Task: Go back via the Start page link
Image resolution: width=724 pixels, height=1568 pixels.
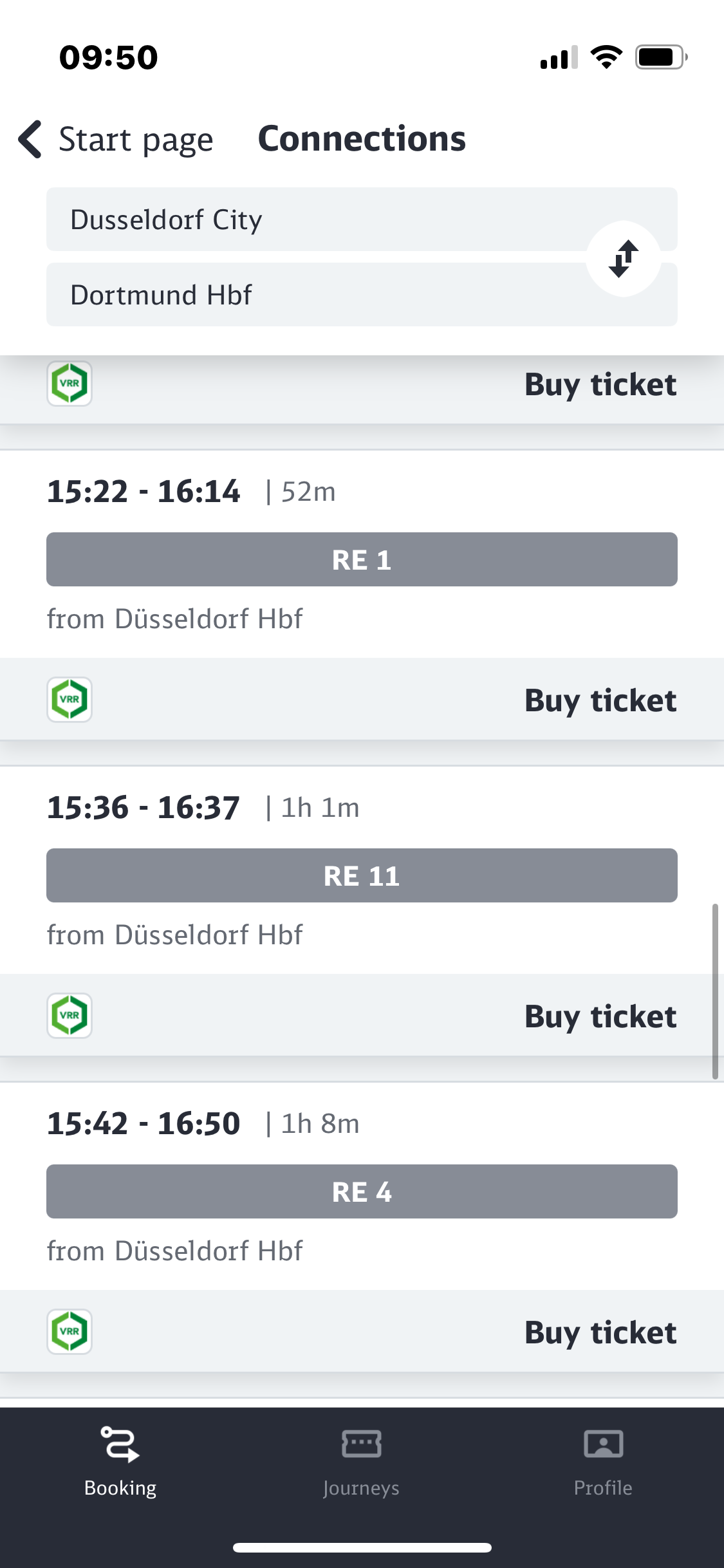Action: tap(136, 140)
